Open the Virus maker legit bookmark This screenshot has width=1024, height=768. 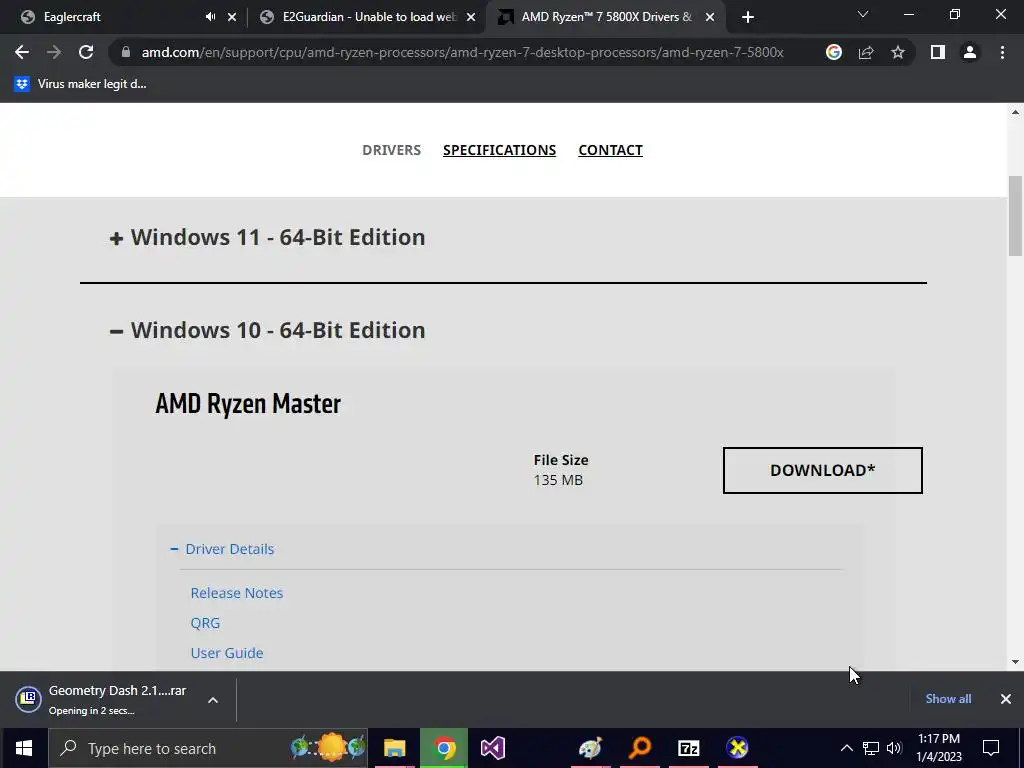click(x=80, y=84)
